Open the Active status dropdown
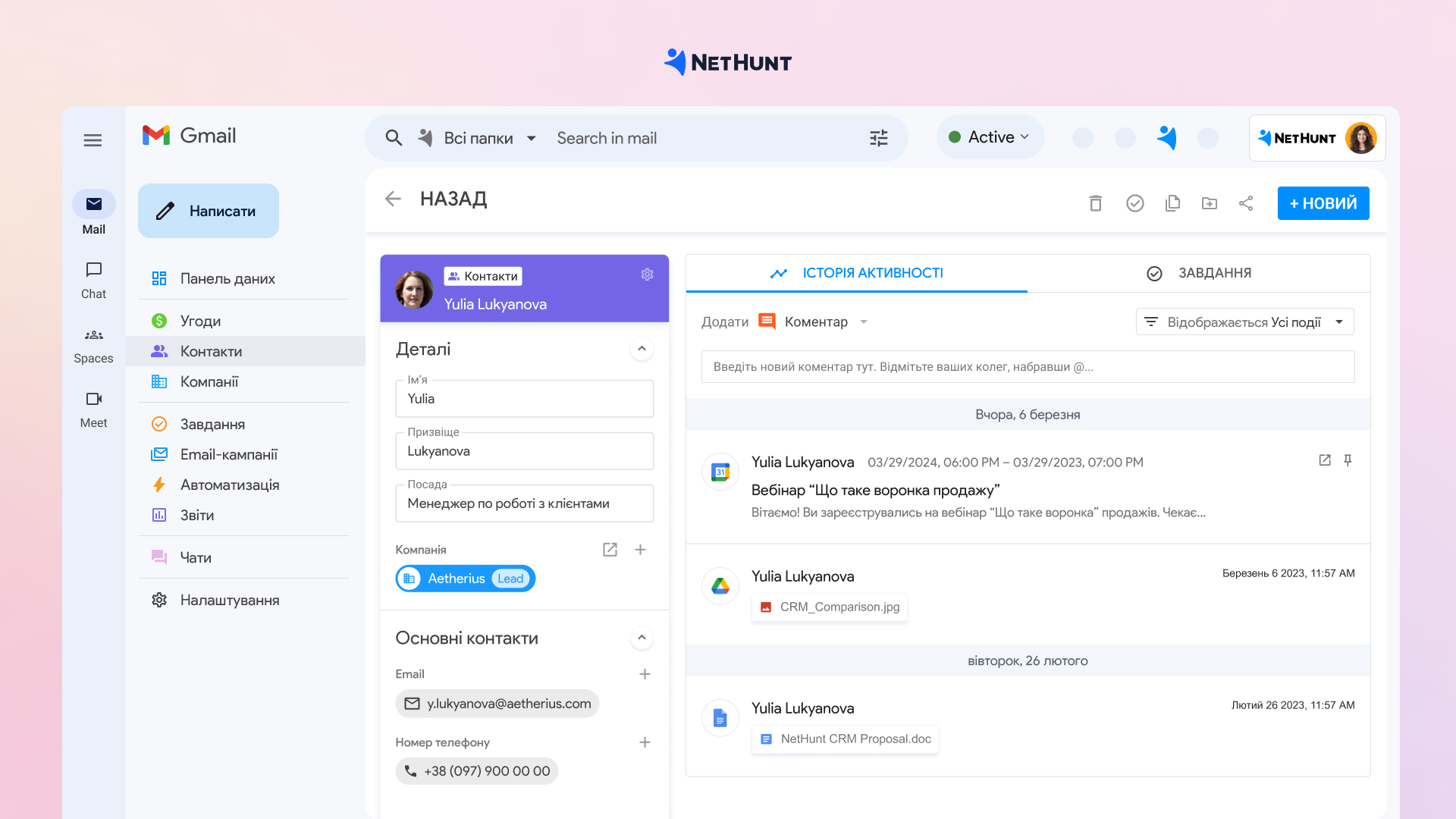The width and height of the screenshot is (1456, 819). (x=990, y=137)
